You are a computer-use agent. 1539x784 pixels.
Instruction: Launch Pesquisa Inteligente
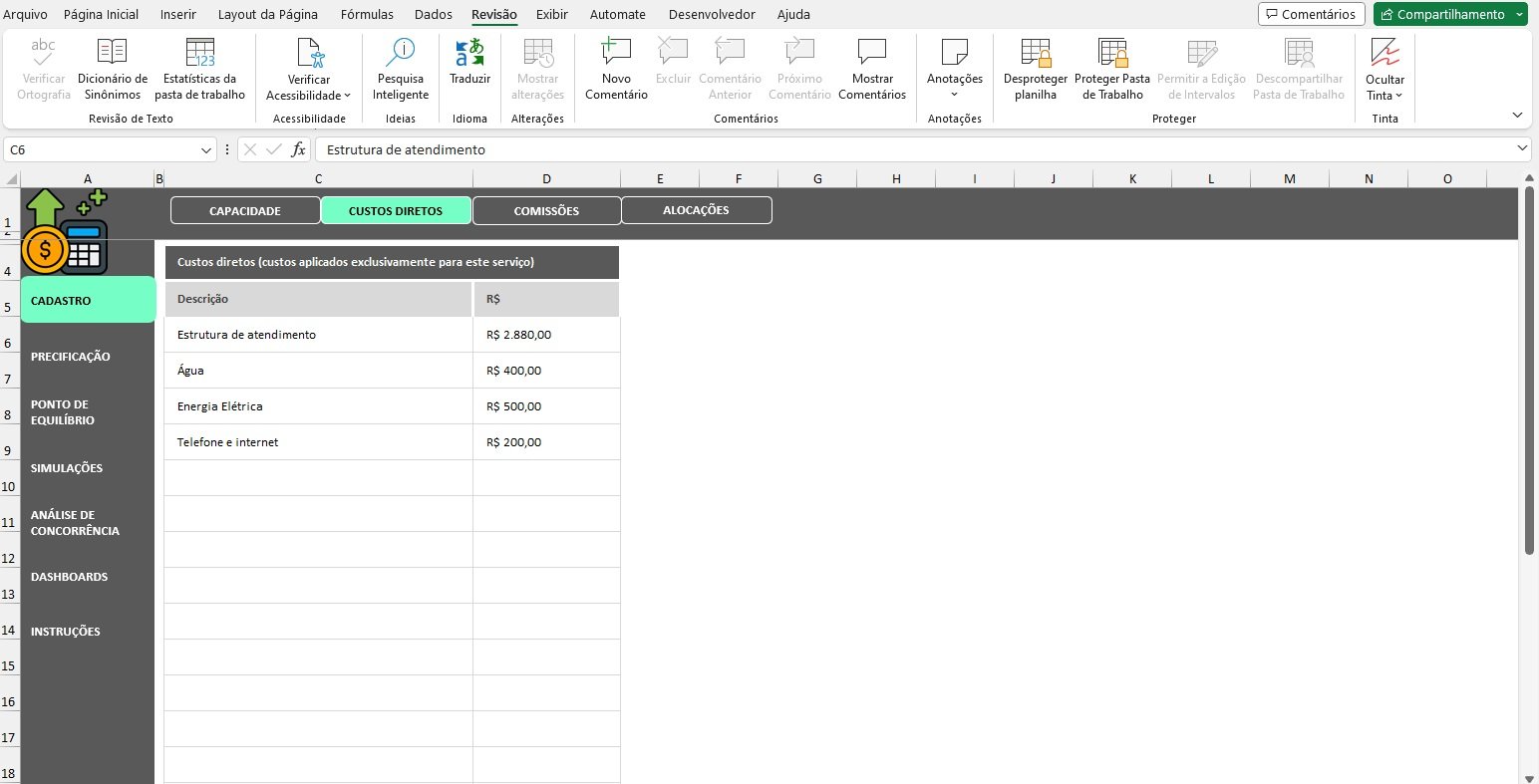tap(401, 69)
